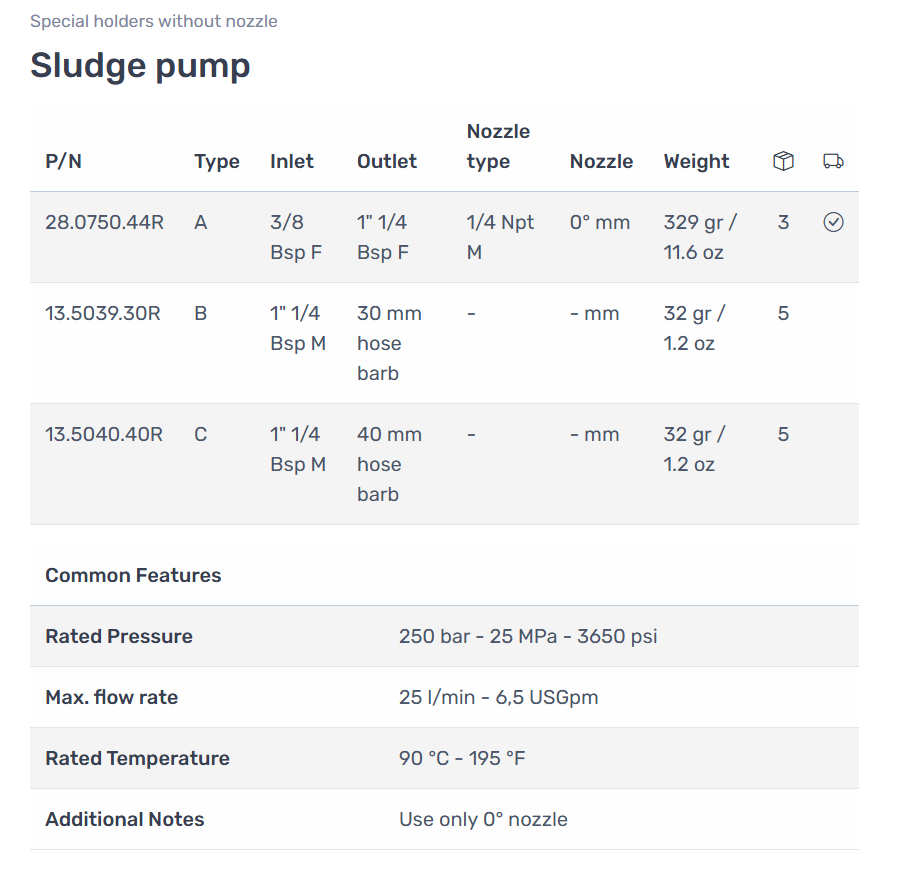Select part number 28.0750.44R
Screen dimensions: 904x875
pyautogui.click(x=104, y=222)
